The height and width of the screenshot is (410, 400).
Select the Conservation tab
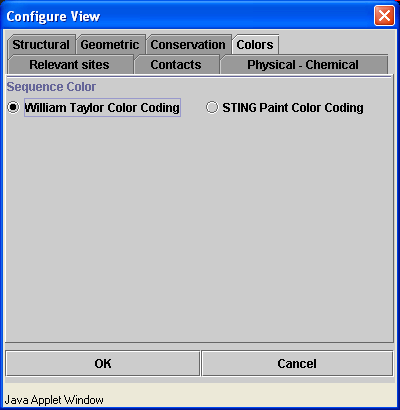188,44
